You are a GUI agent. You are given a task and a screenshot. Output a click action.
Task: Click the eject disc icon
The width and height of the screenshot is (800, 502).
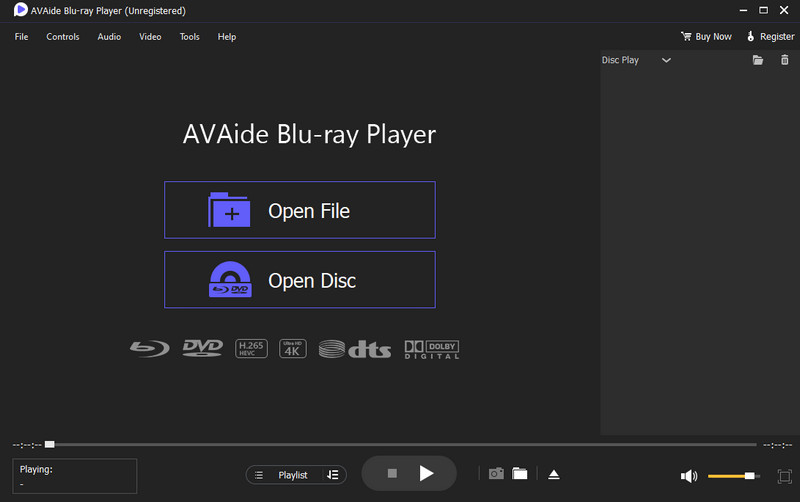tap(554, 474)
